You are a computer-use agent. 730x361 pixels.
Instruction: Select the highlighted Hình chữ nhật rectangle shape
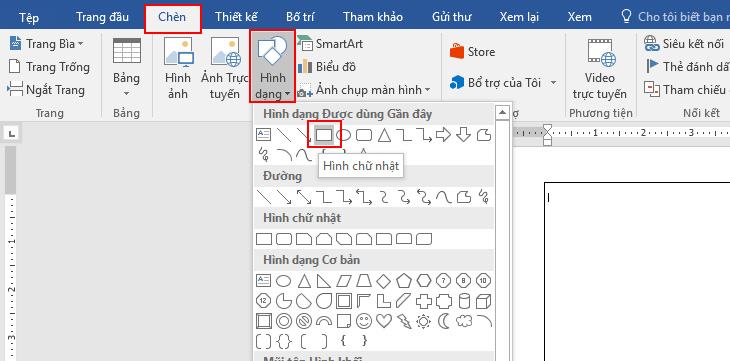coord(324,135)
